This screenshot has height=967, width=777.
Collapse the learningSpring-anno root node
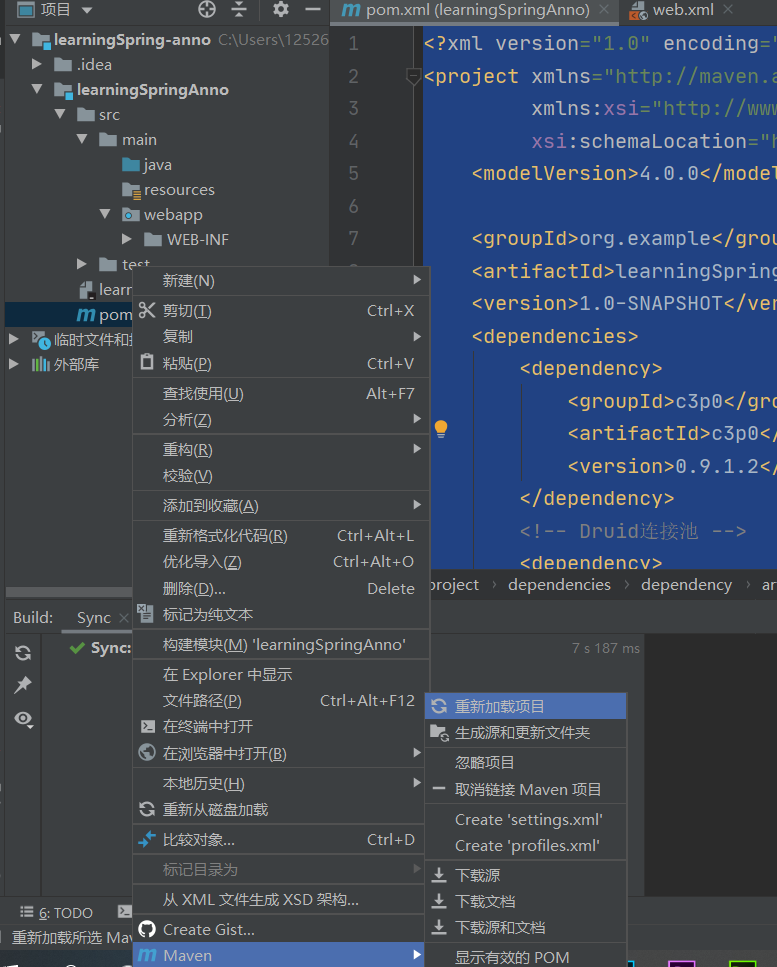coord(15,39)
